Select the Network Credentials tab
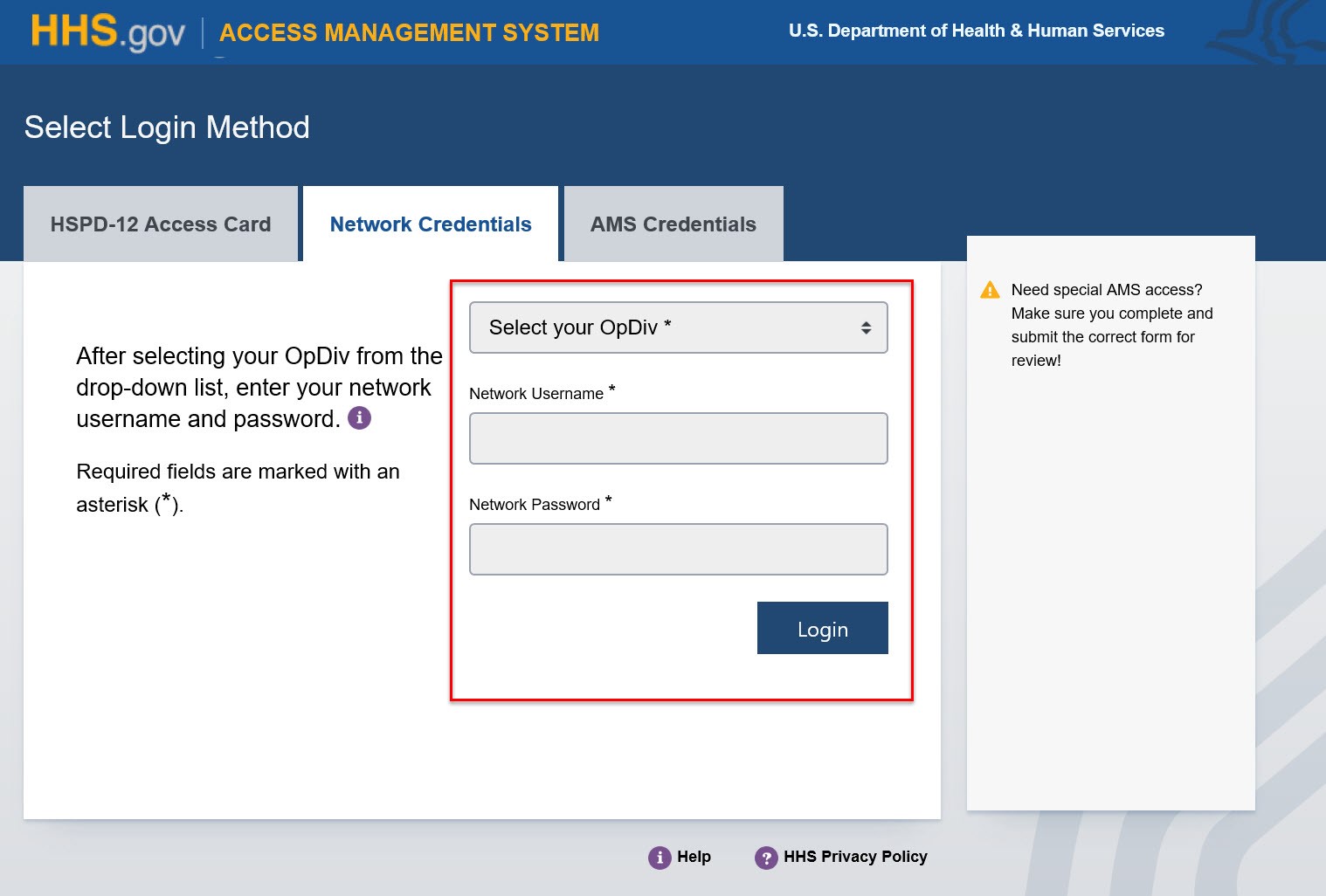Image resolution: width=1326 pixels, height=896 pixels. (x=430, y=224)
